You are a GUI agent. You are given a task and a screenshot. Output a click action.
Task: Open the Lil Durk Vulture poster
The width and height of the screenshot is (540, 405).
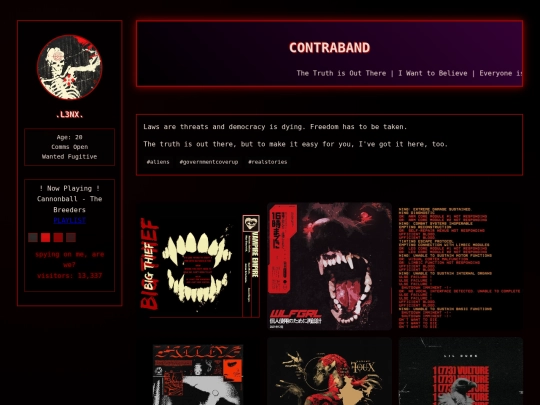click(x=460, y=371)
